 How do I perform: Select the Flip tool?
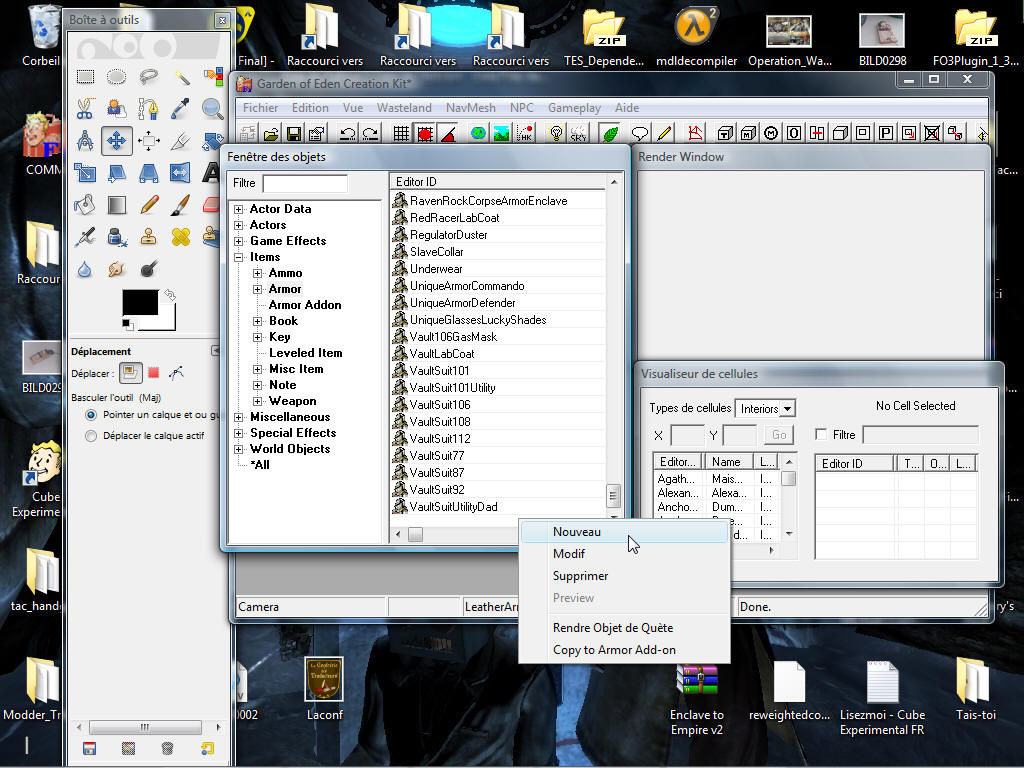click(x=181, y=172)
